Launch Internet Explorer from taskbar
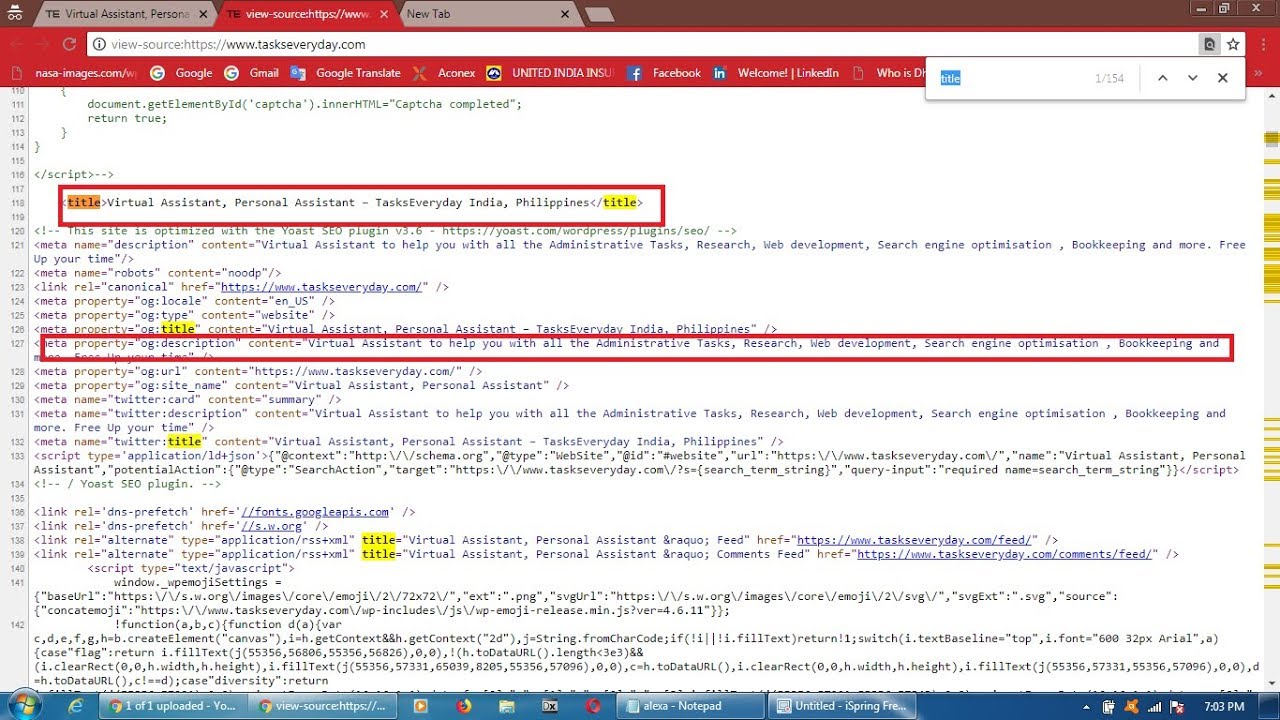 point(77,705)
